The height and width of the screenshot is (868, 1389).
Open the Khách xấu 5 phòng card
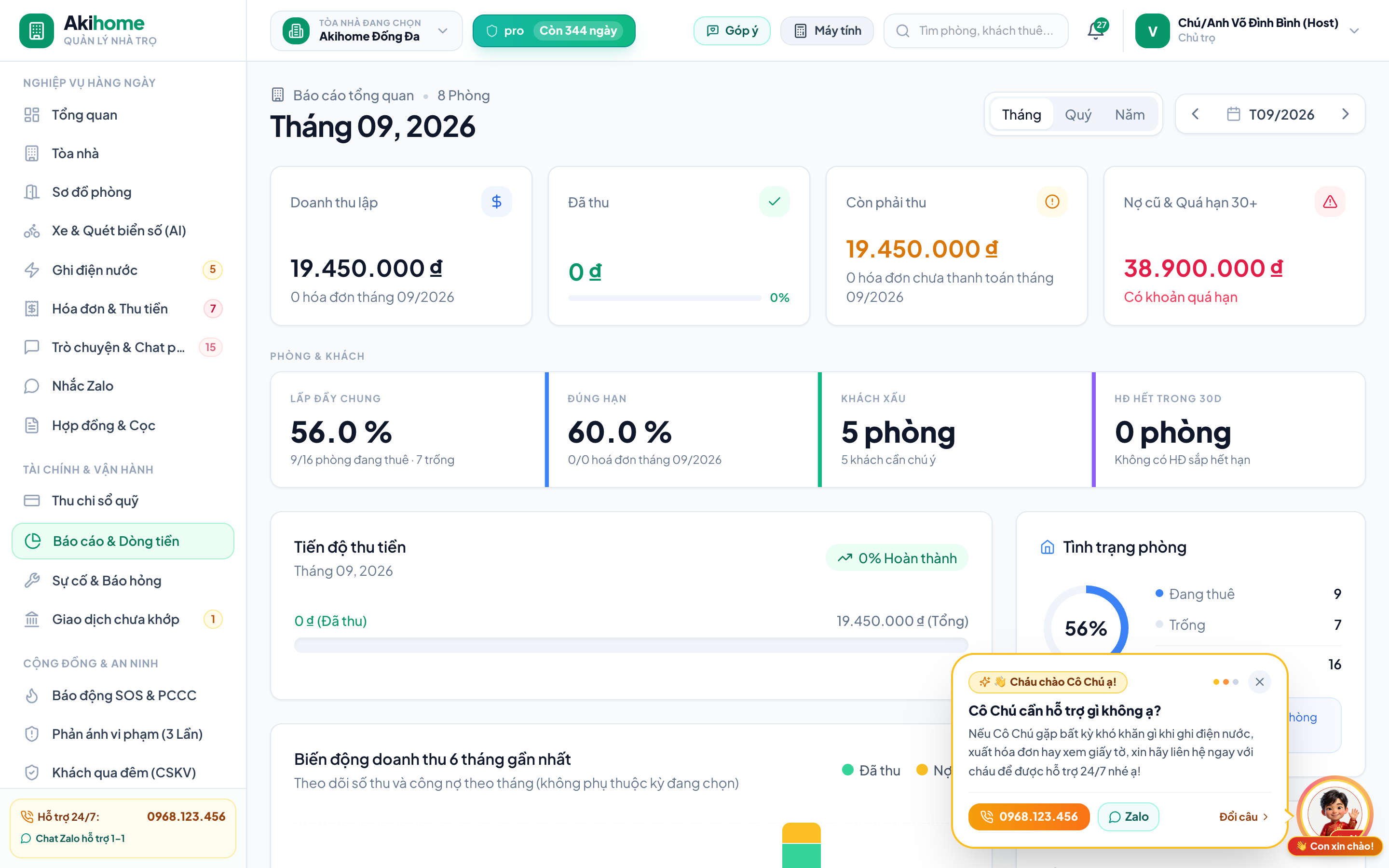tap(954, 429)
